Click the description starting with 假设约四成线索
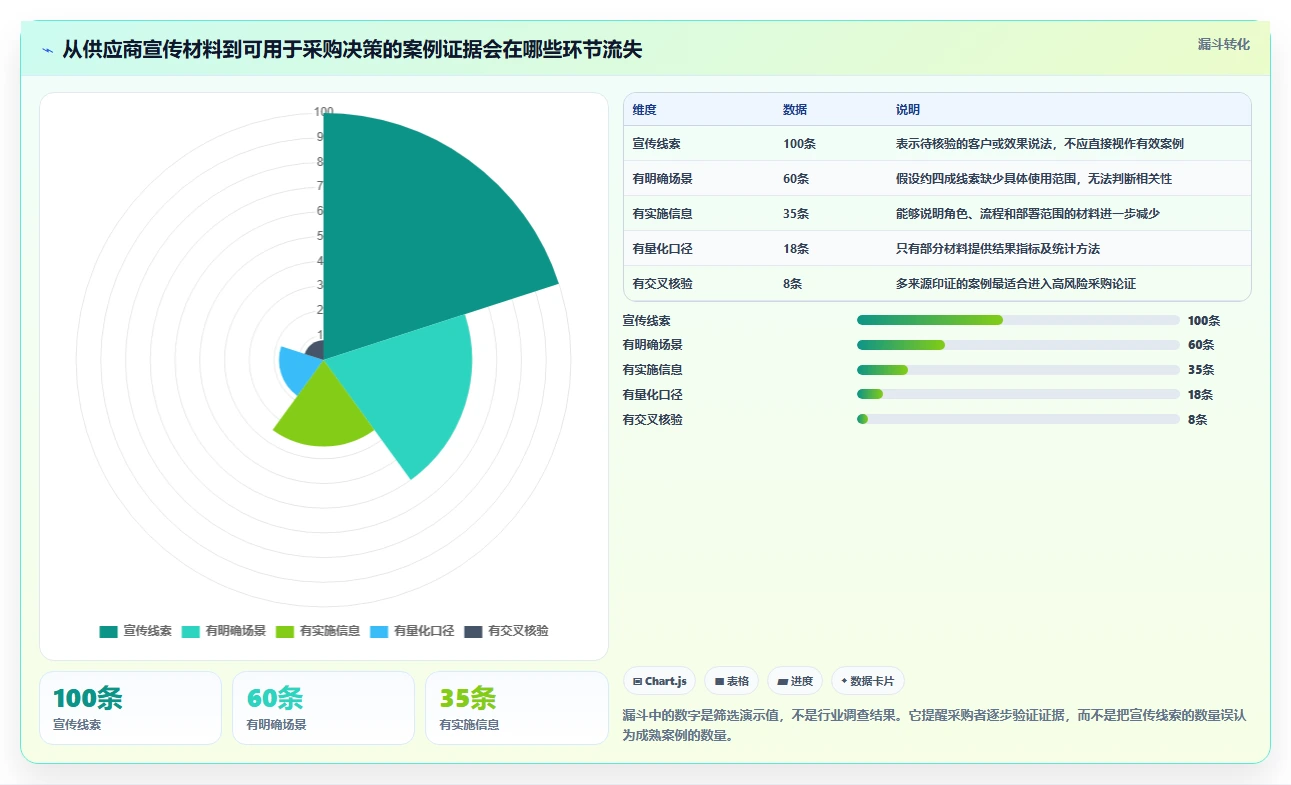This screenshot has width=1291, height=785. pos(1034,179)
